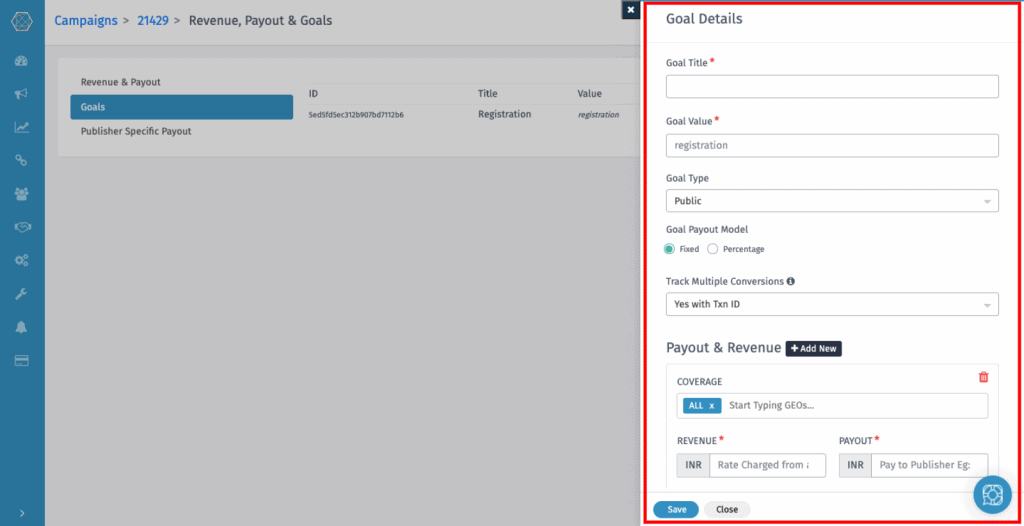The image size is (1024, 526).
Task: Delete coverage row with red trash icon
Action: pos(983,377)
